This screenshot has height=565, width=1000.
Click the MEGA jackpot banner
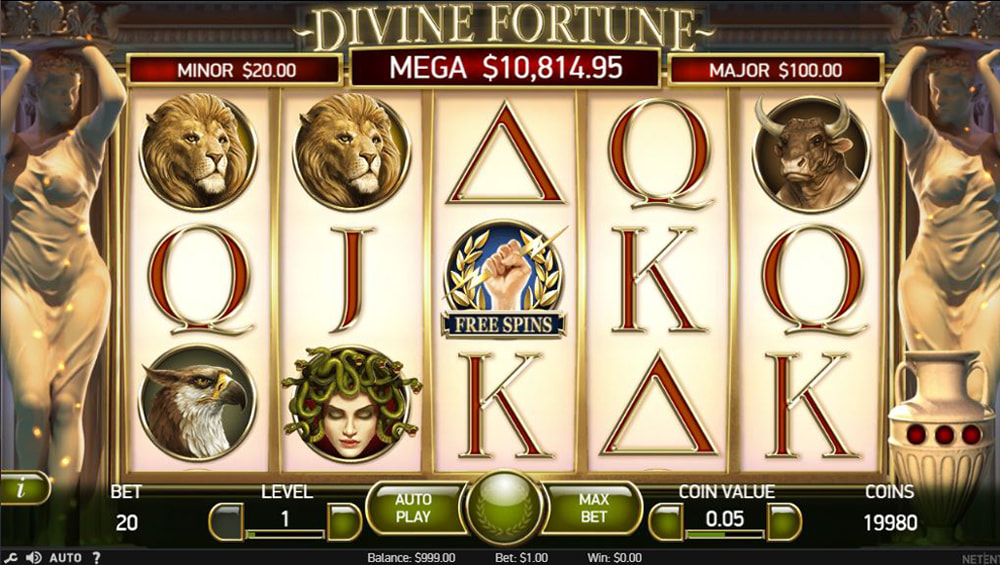pos(505,68)
